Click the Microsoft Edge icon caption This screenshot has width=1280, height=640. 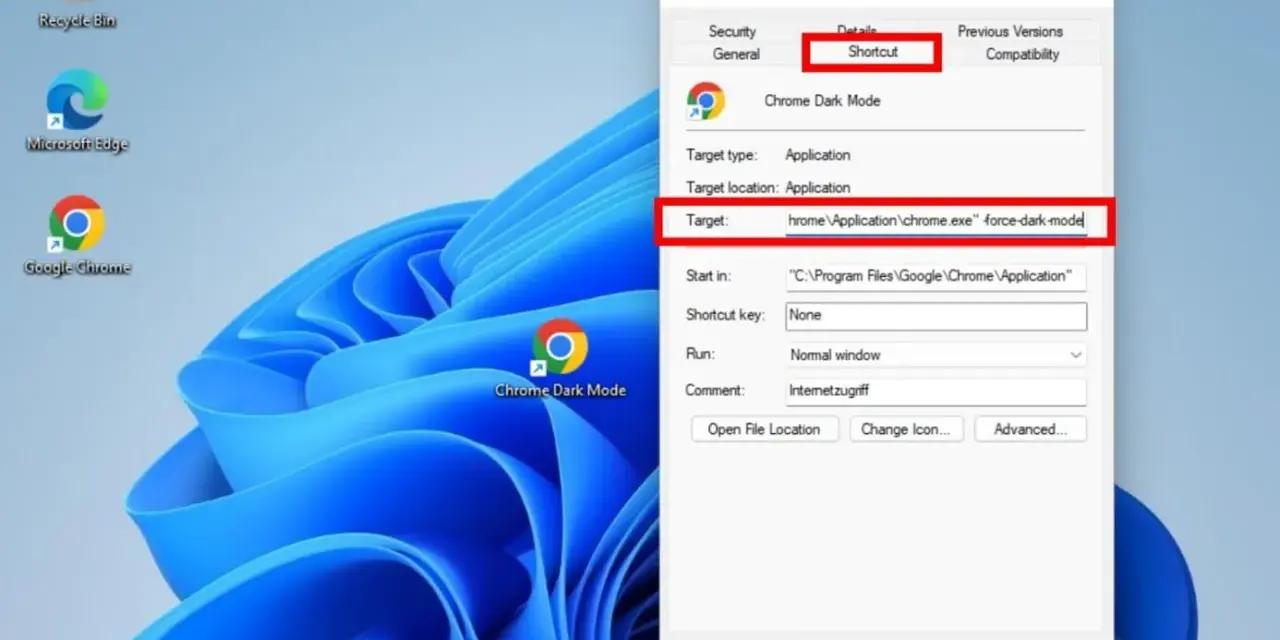77,144
